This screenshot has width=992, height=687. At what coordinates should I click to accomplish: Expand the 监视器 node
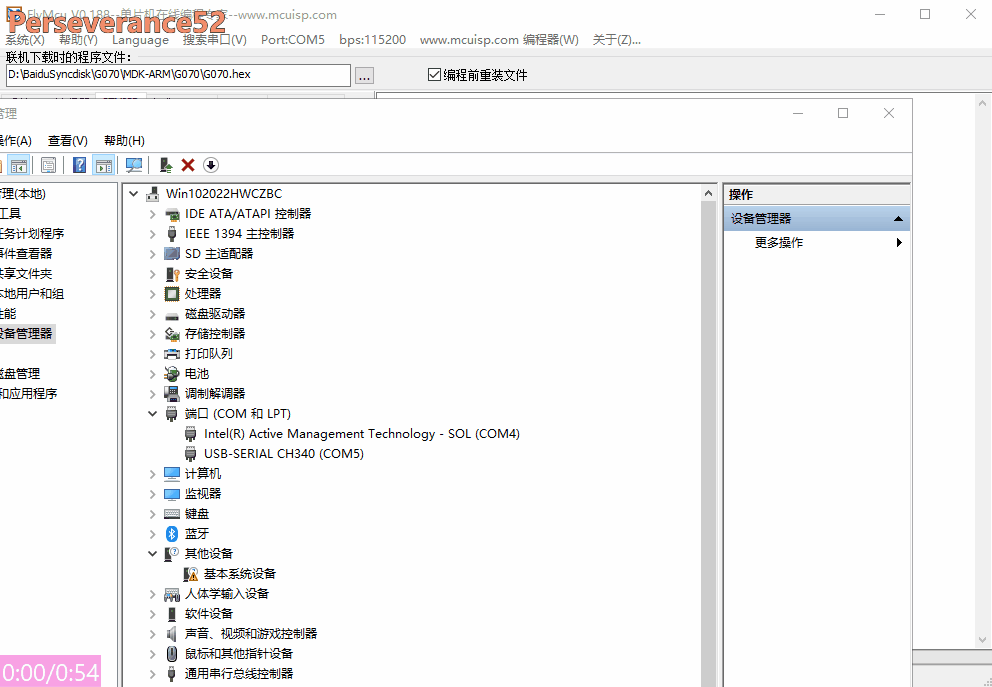(152, 494)
